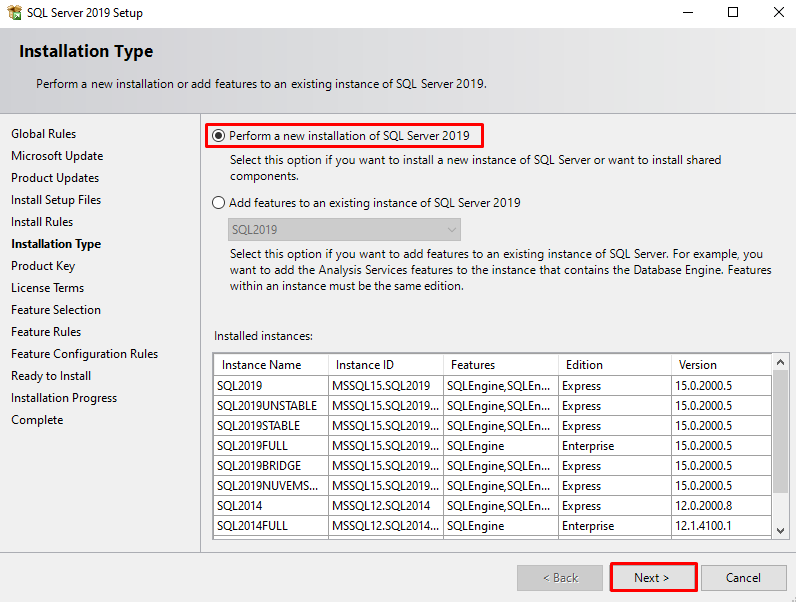Select the SQL2019FULL instance row
Image resolution: width=796 pixels, height=602 pixels.
[x=492, y=446]
